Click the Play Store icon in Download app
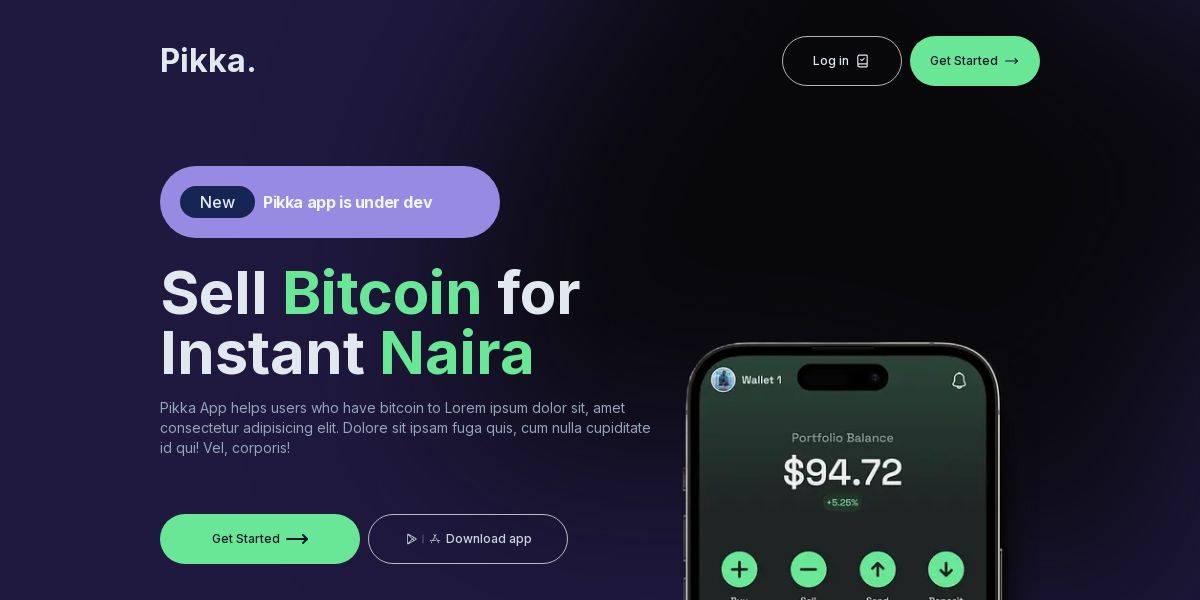Screen dimensions: 1200x600 coord(411,539)
